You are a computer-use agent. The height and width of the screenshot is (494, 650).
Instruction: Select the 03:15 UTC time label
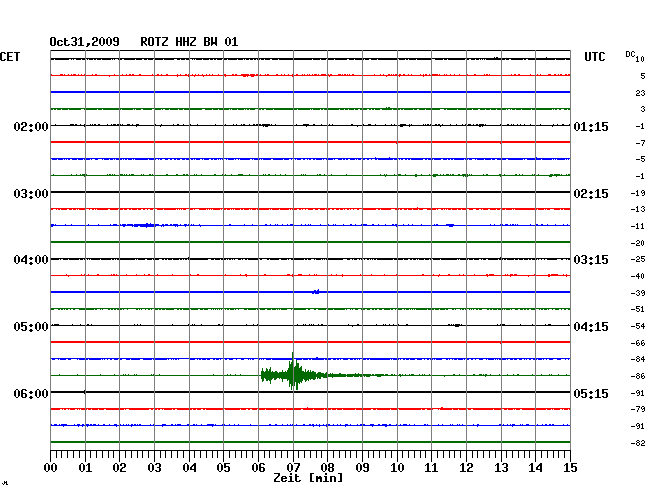coord(591,260)
